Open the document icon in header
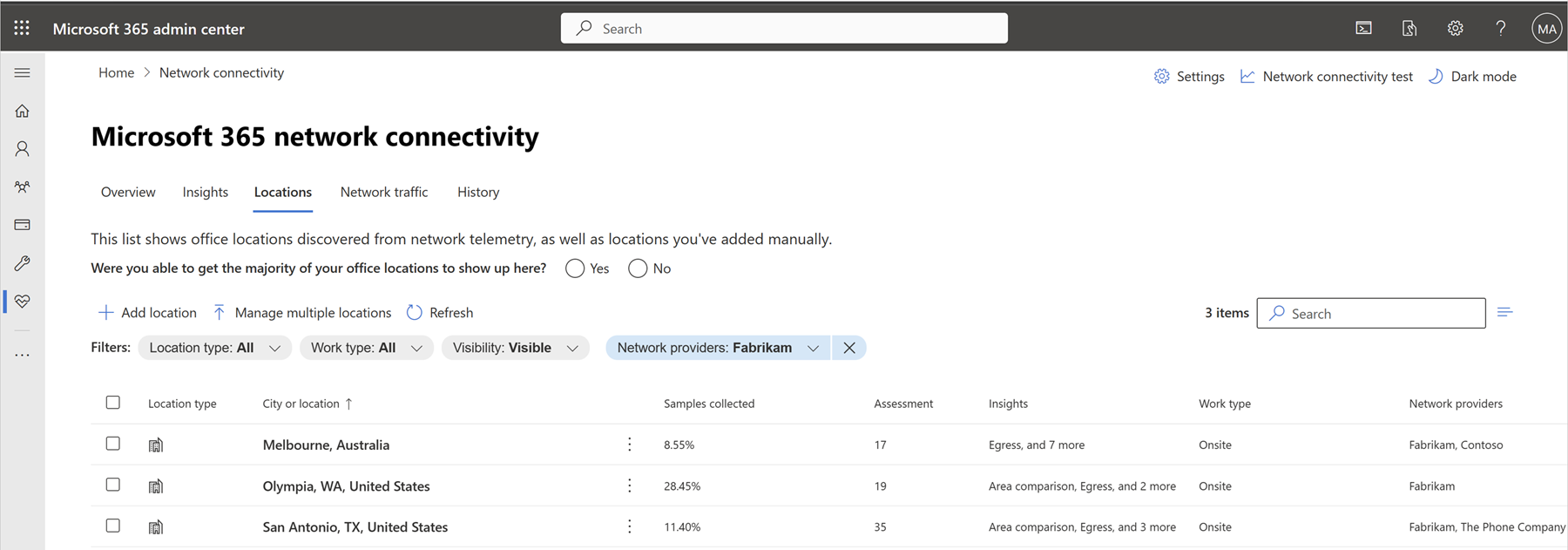This screenshot has width=1568, height=550. coord(1409,28)
